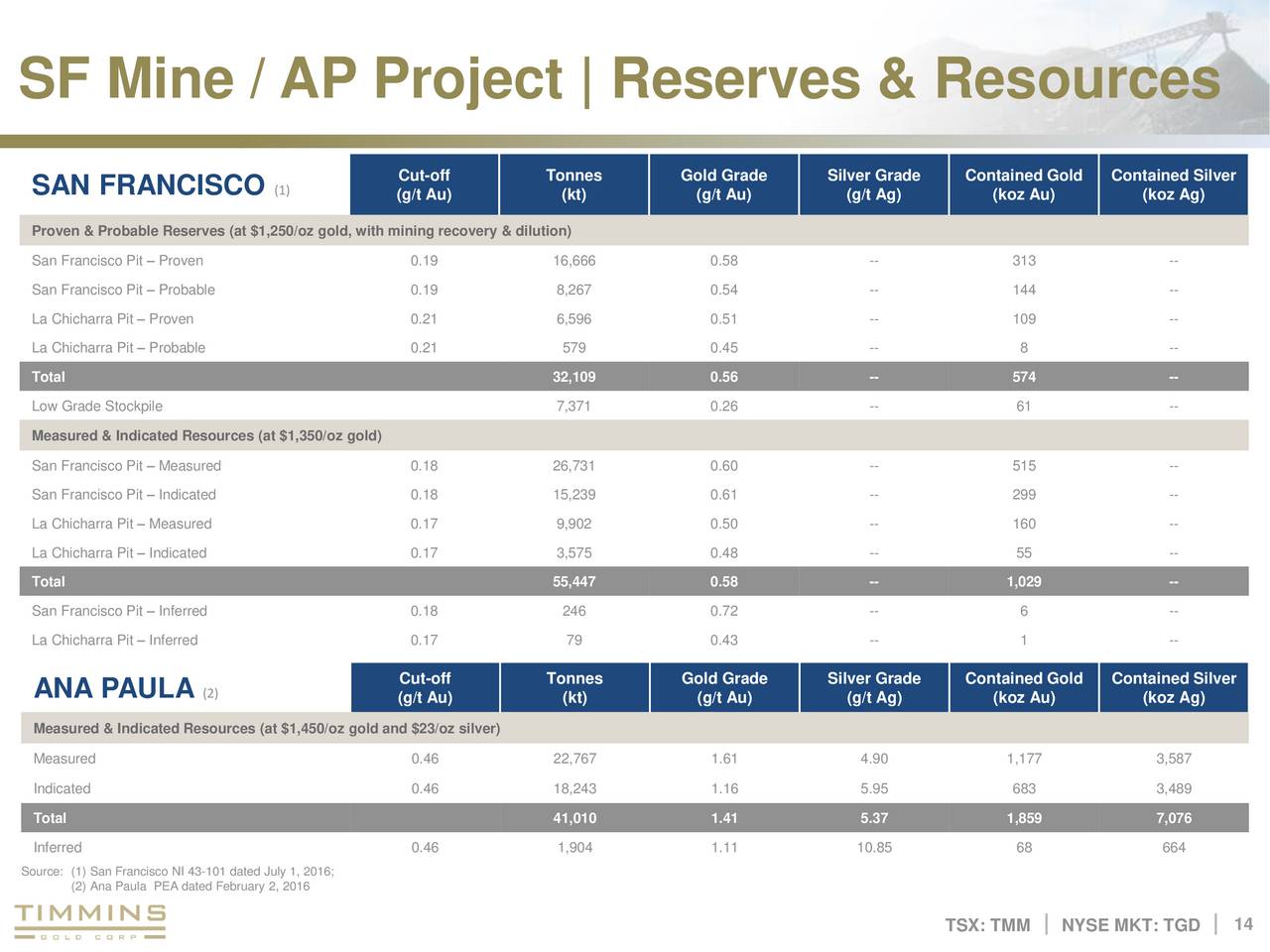Screen dimensions: 1270x952
Task: Click contained gold value 313
Action: [x=1024, y=261]
